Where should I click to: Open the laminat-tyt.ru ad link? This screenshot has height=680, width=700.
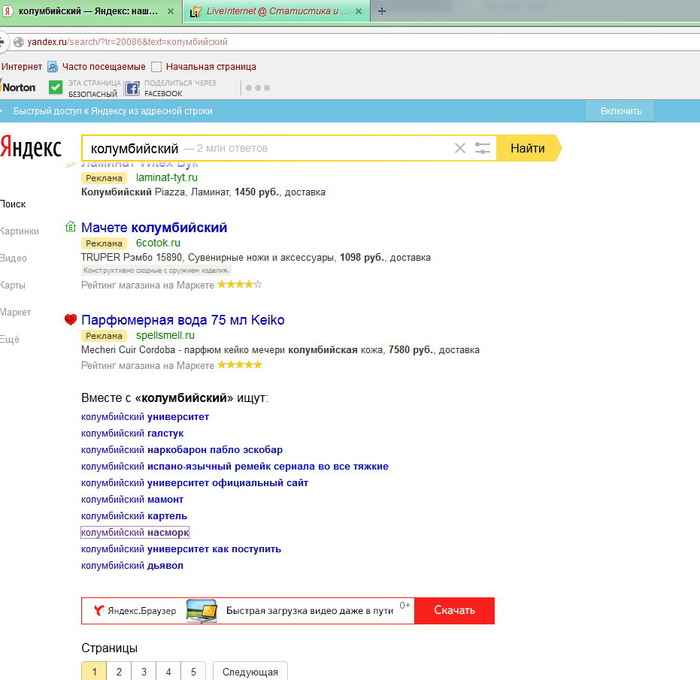pos(167,178)
